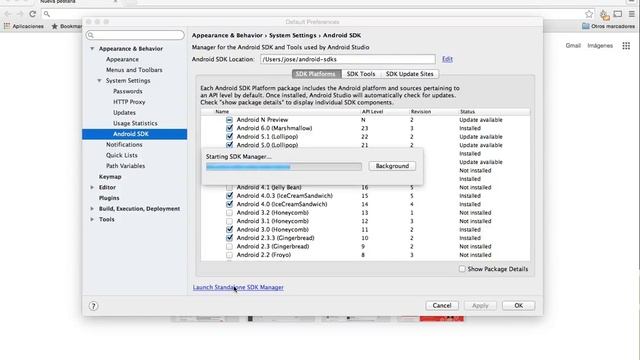Expand the Tools section

(x=92, y=219)
